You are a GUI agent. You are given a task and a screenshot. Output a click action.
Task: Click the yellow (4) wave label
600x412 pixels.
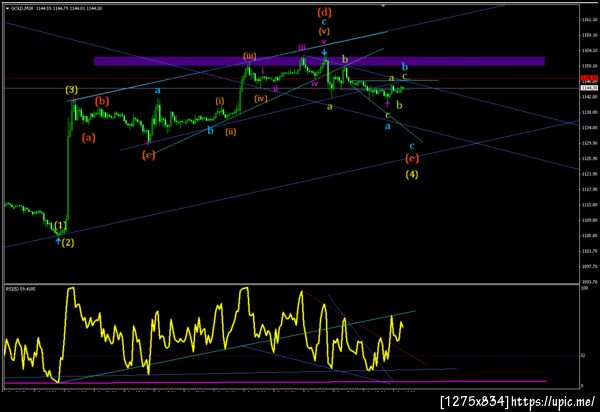pos(412,174)
